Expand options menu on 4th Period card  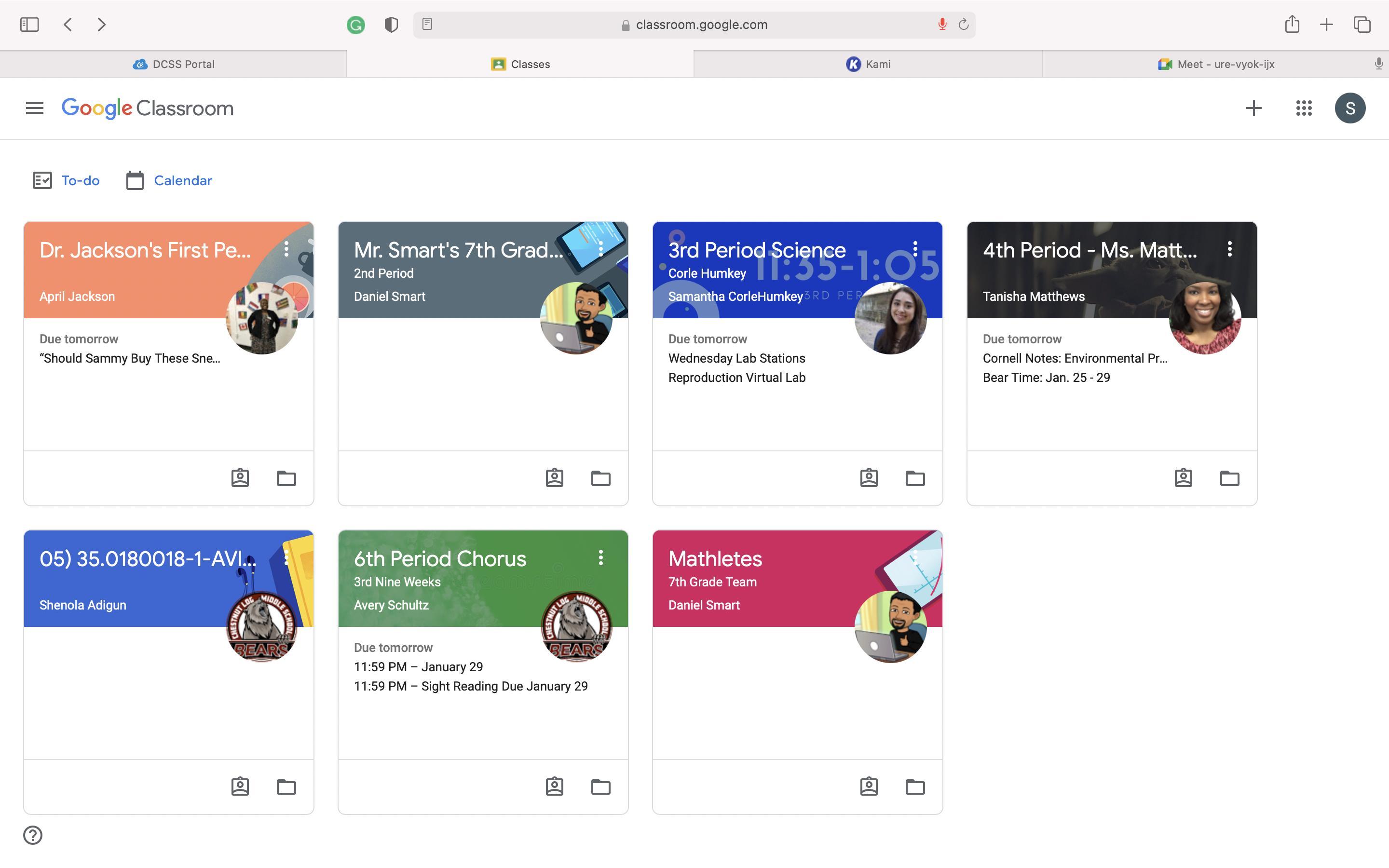[1229, 248]
